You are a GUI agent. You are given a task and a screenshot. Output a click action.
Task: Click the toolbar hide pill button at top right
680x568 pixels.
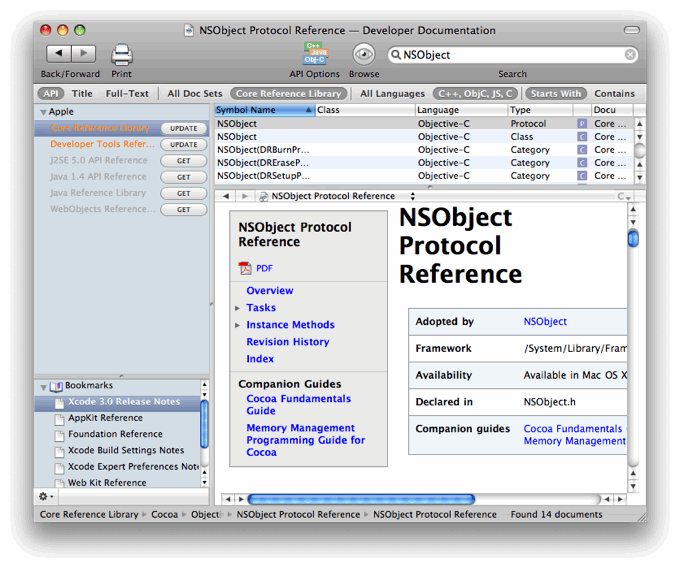click(x=631, y=30)
